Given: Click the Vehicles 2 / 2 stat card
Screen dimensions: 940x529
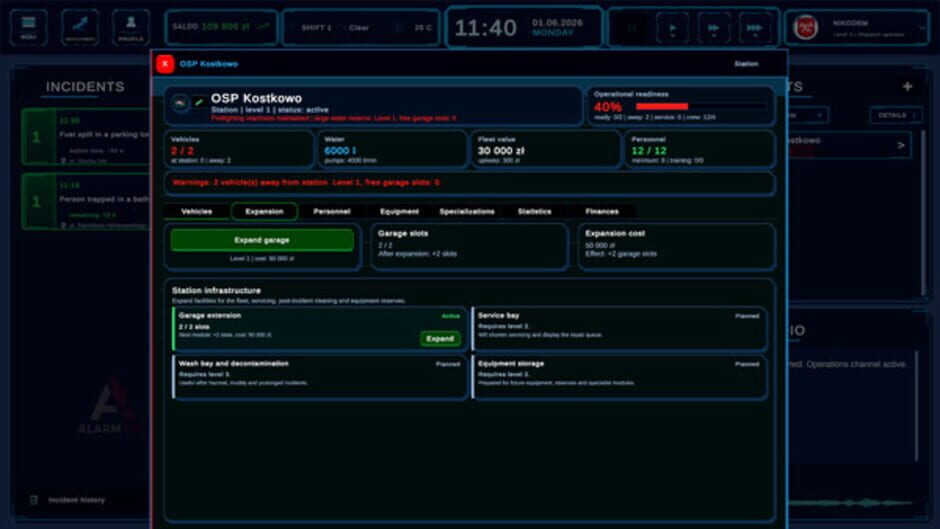Looking at the screenshot, I should (239, 149).
